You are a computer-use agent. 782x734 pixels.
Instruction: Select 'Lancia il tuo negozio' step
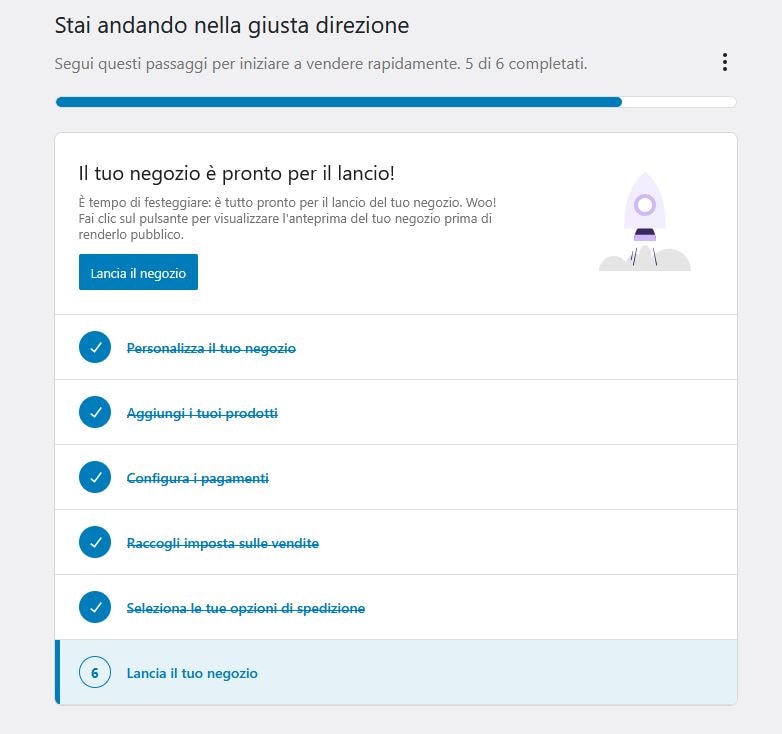coord(395,672)
